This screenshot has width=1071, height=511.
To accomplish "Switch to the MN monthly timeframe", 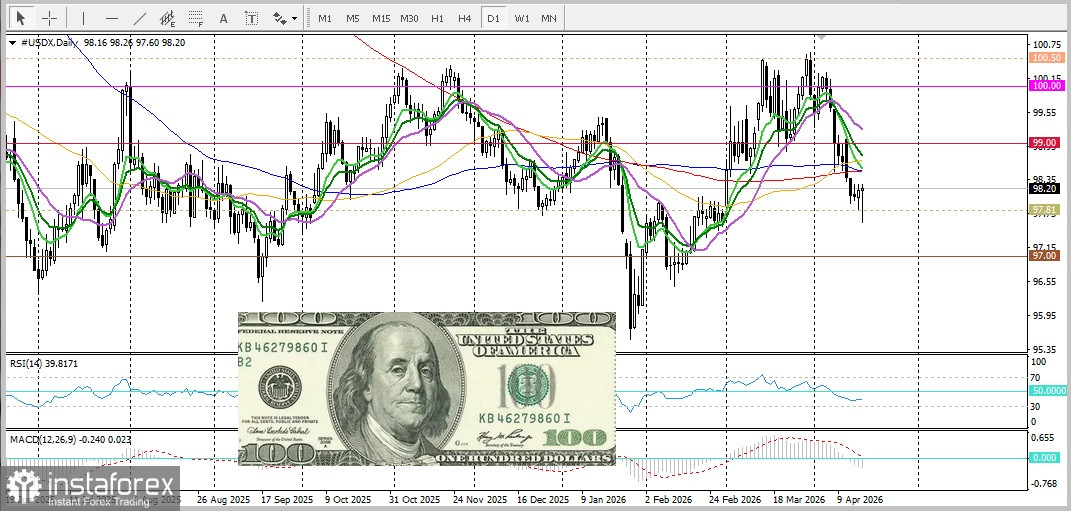I will coord(548,18).
